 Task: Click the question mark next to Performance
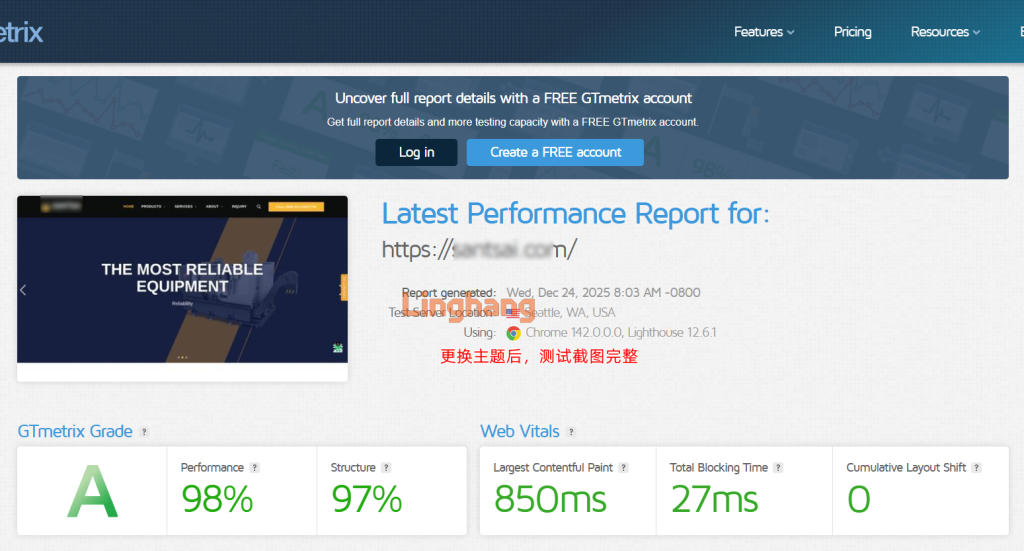pos(254,468)
